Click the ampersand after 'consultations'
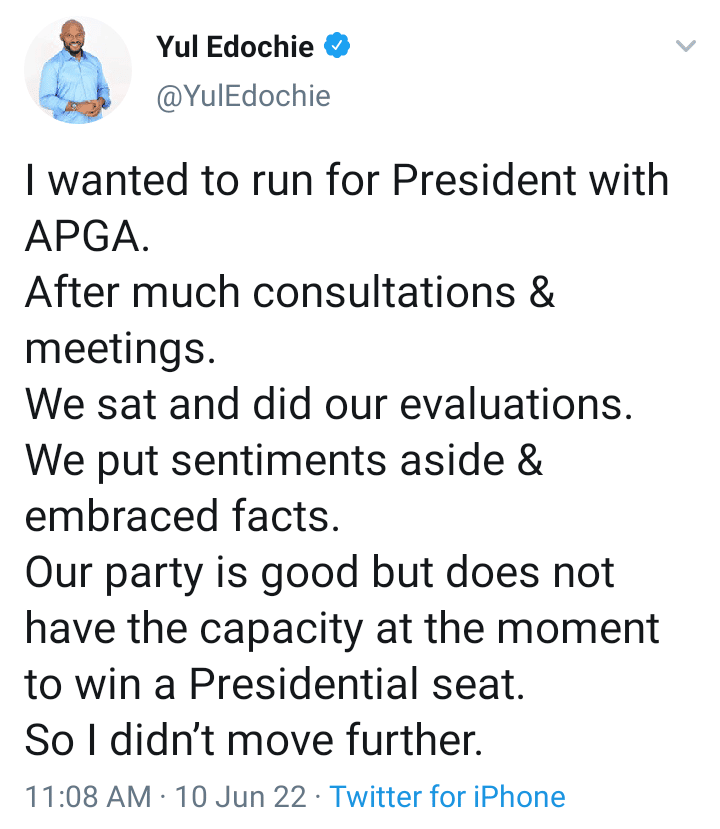This screenshot has height=829, width=720. tap(541, 292)
